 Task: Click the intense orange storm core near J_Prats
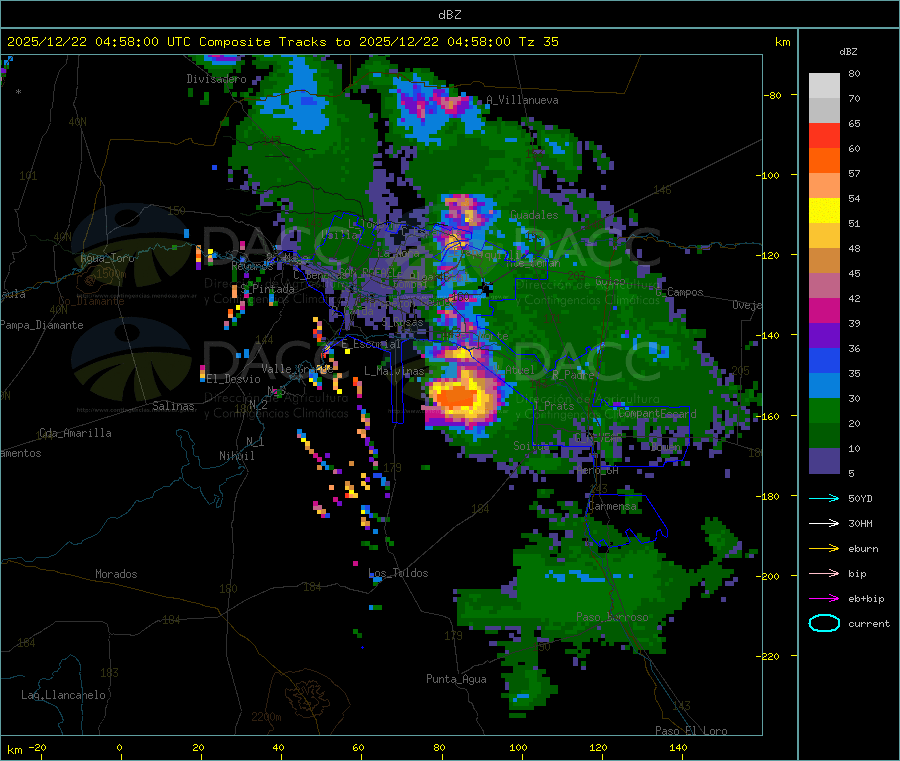457,397
